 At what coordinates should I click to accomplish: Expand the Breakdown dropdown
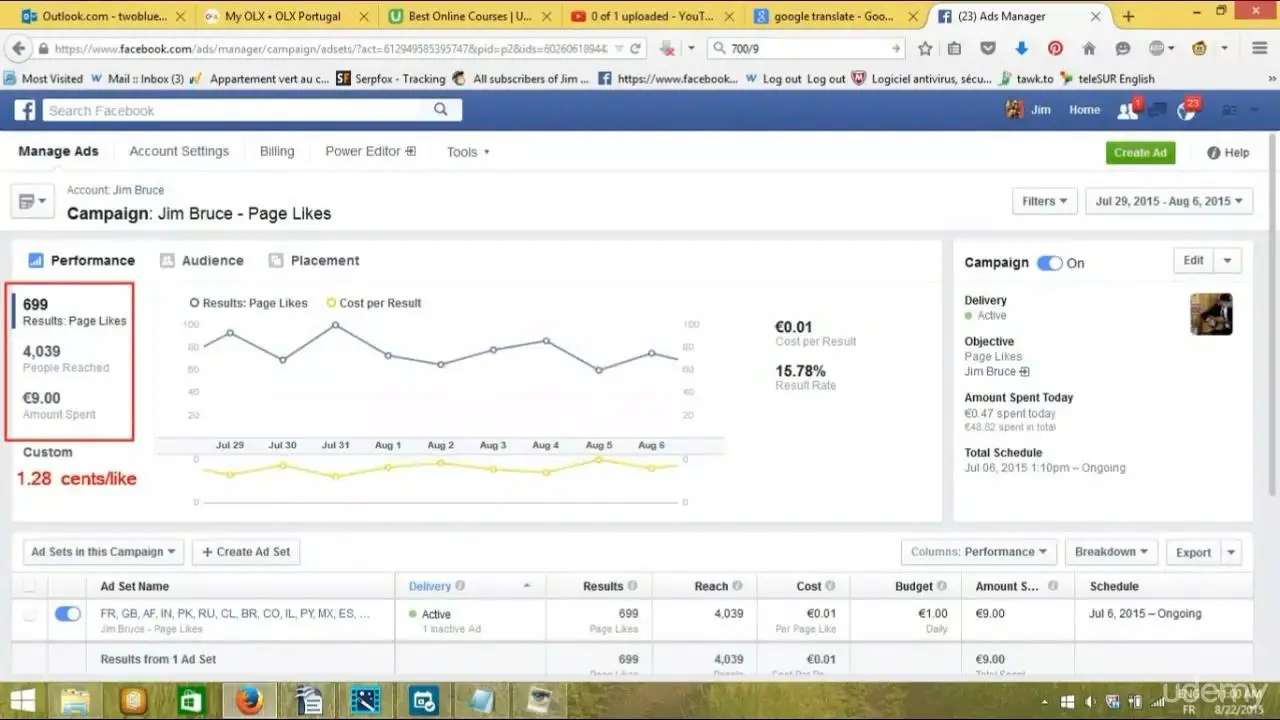pos(1110,551)
